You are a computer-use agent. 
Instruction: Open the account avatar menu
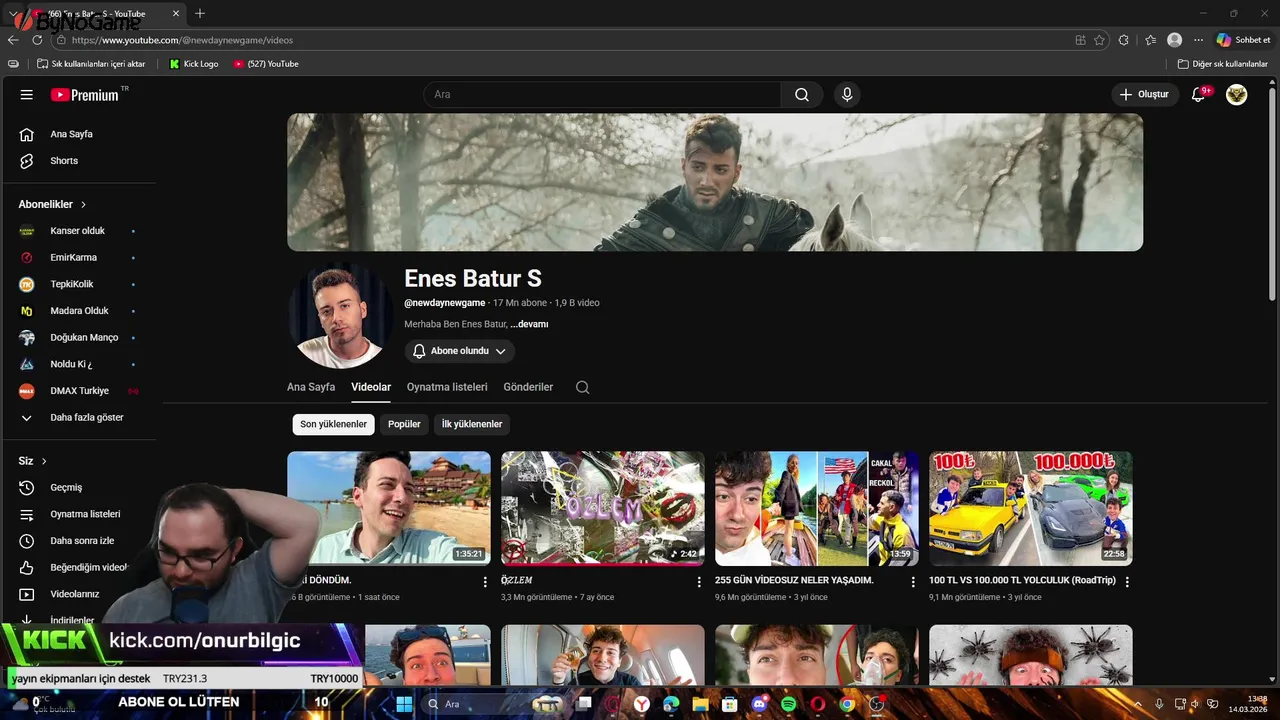pos(1237,94)
